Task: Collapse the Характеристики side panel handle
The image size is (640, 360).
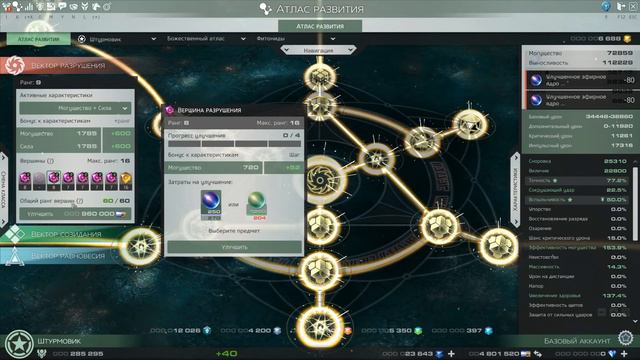Action: tap(515, 190)
